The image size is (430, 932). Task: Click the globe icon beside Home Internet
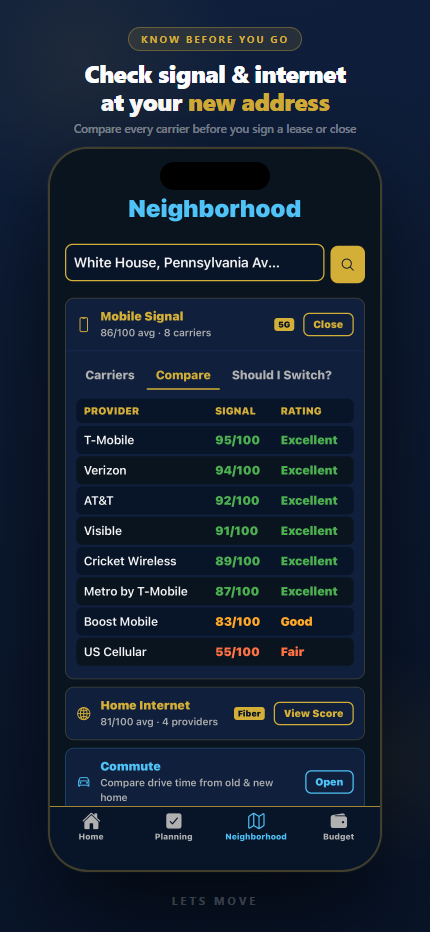(84, 713)
